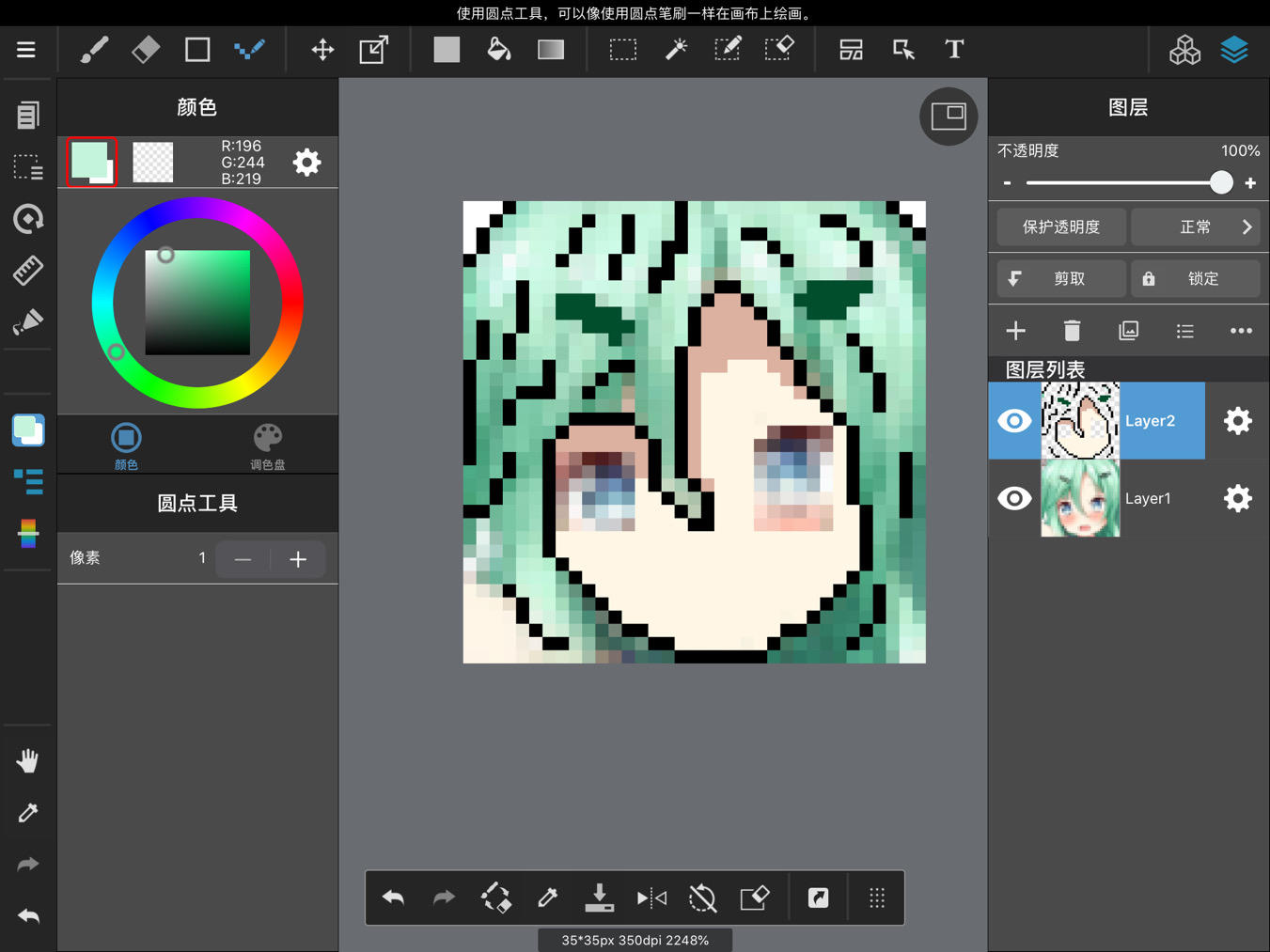Viewport: 1270px width, 952px height.
Task: Click the trash icon to delete layer
Action: coord(1072,331)
